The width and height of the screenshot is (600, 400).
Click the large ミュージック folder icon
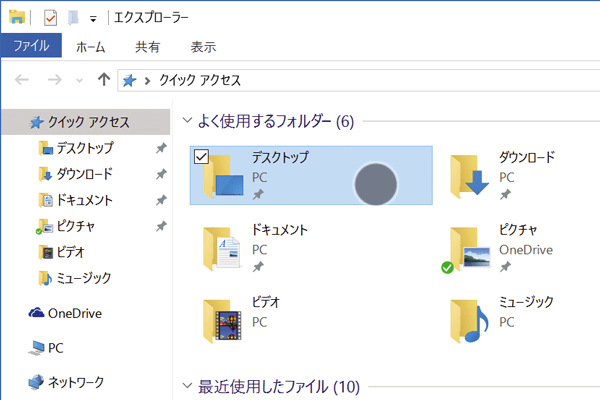click(x=470, y=321)
